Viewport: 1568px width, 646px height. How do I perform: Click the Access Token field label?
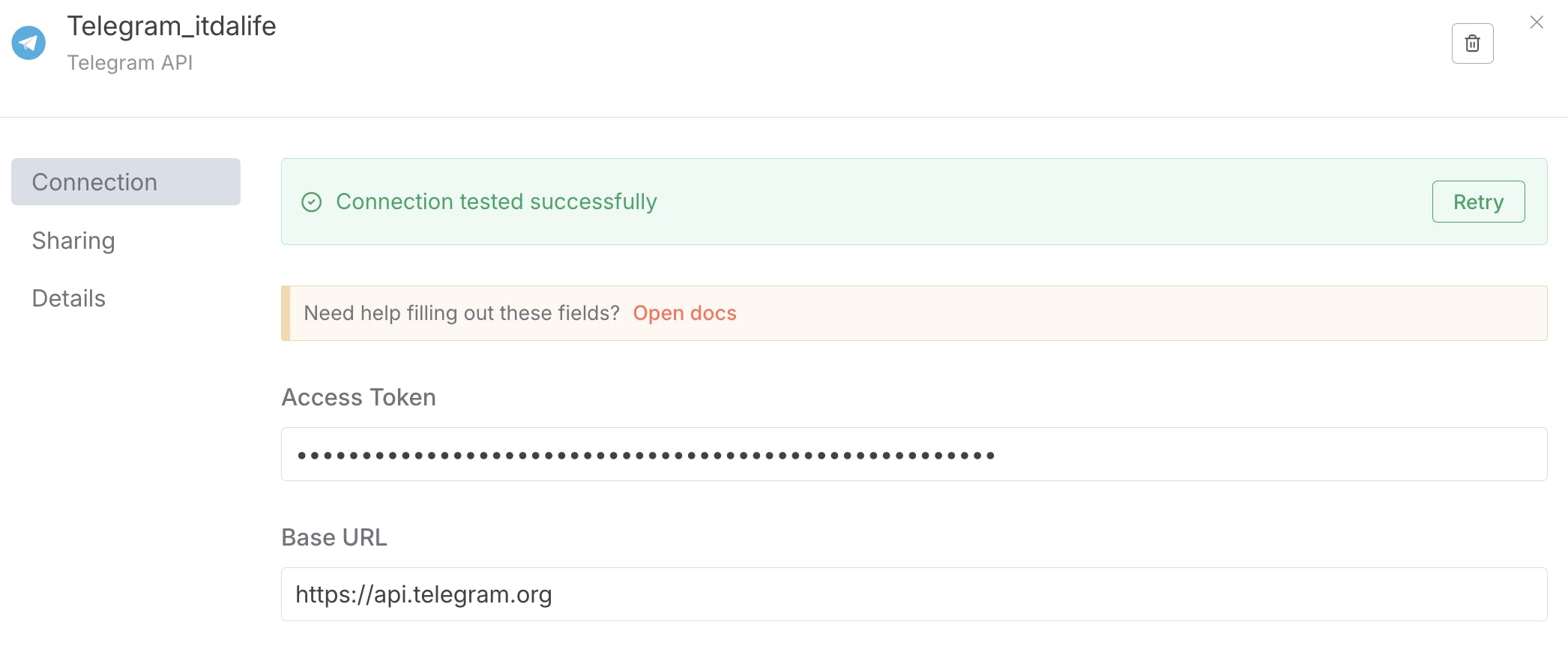(x=358, y=397)
